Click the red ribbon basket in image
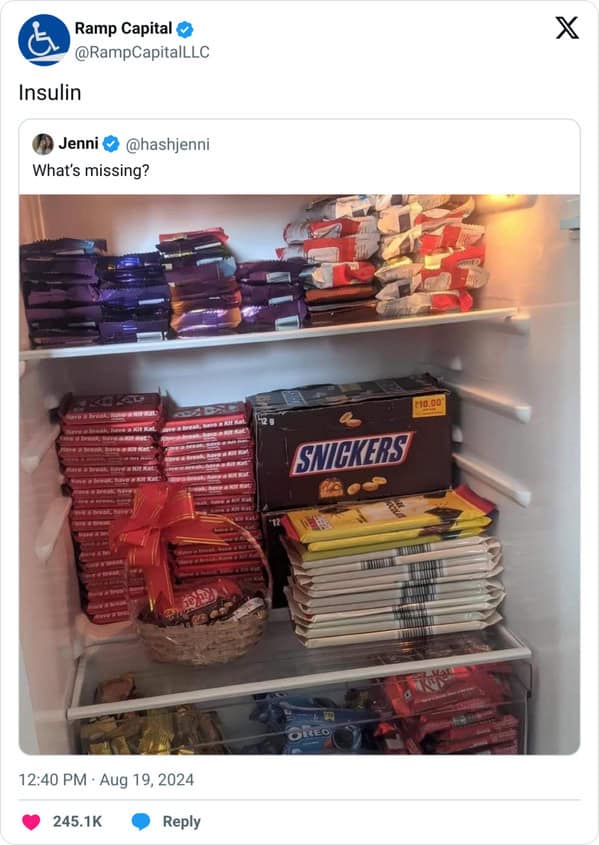 point(196,577)
